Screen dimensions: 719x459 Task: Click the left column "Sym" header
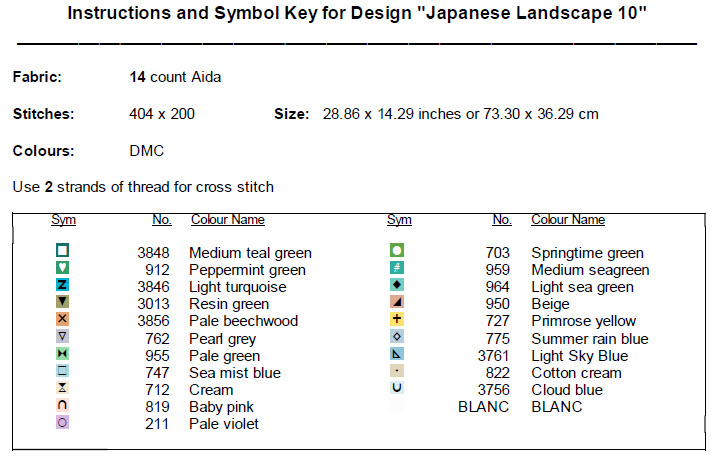63,220
